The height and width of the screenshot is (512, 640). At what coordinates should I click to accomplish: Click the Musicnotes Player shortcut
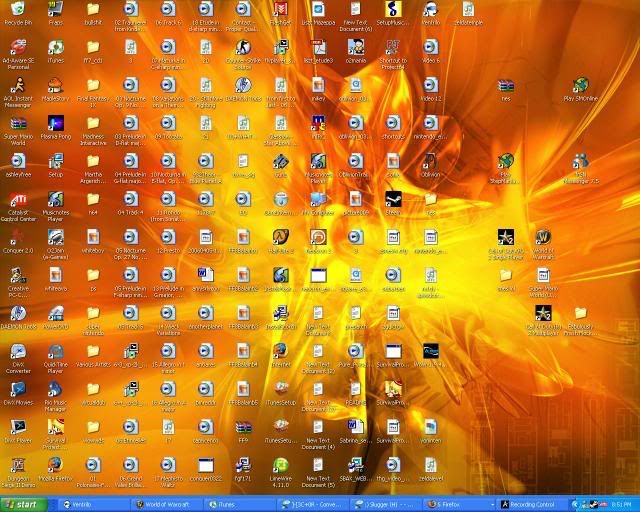click(x=56, y=200)
